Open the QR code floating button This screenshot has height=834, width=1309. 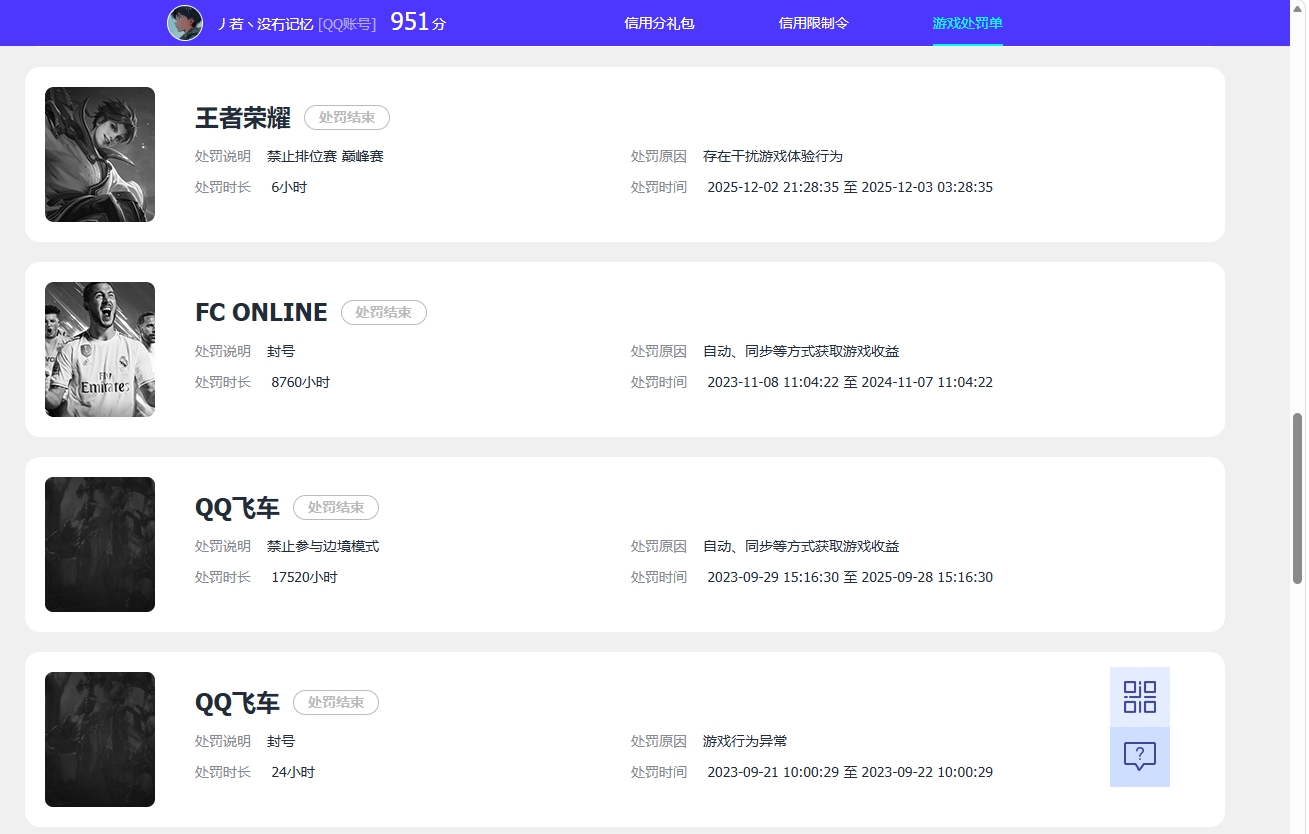pyautogui.click(x=1140, y=697)
